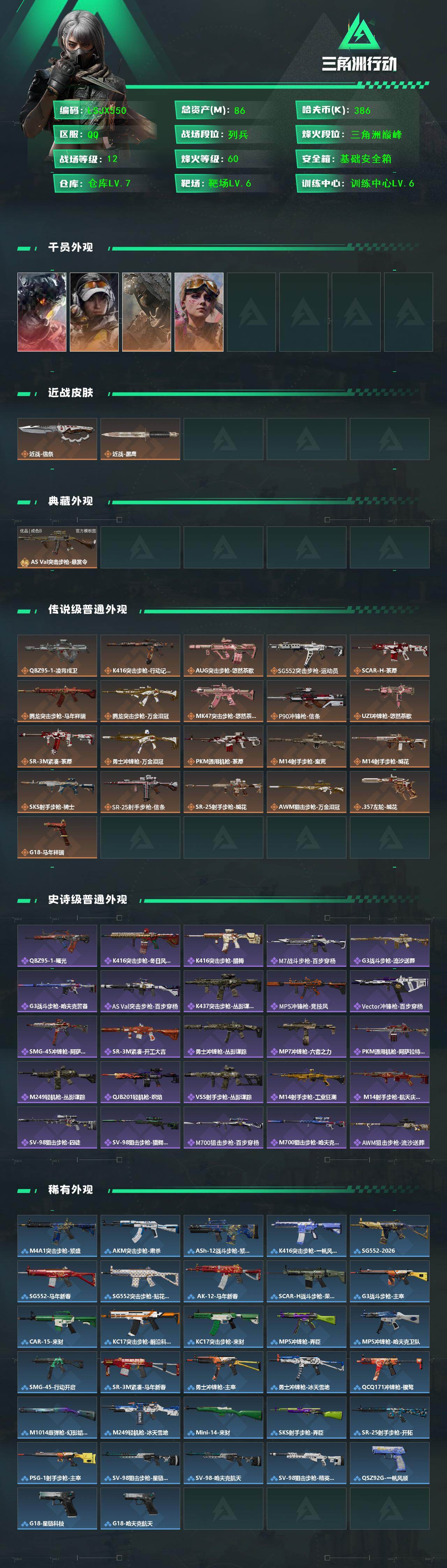The image size is (447, 1568).
Task: Select the G18-马年祥瑞 pistol skin
Action: (x=57, y=837)
